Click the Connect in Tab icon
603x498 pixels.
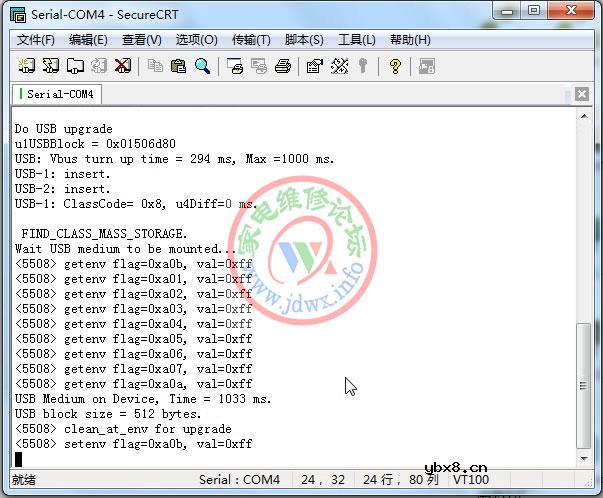[74, 67]
